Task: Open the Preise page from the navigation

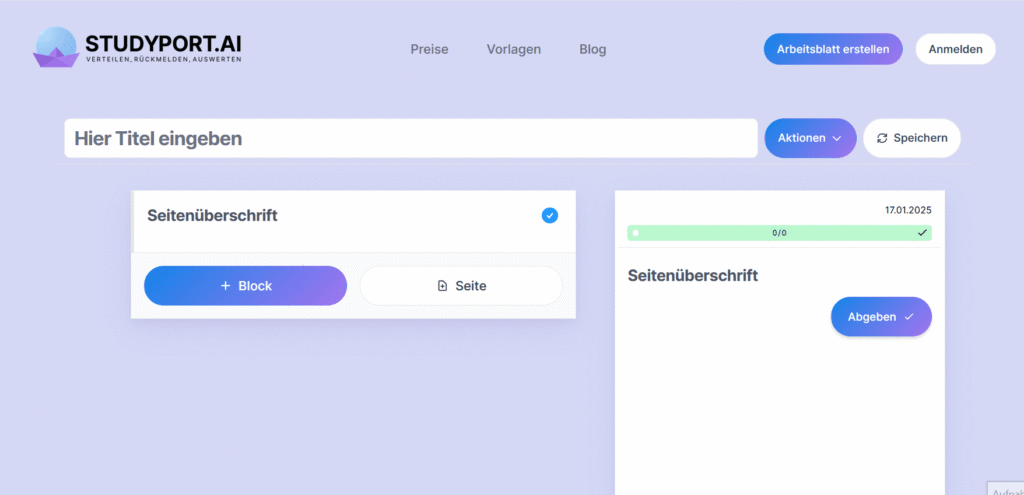Action: click(x=429, y=49)
